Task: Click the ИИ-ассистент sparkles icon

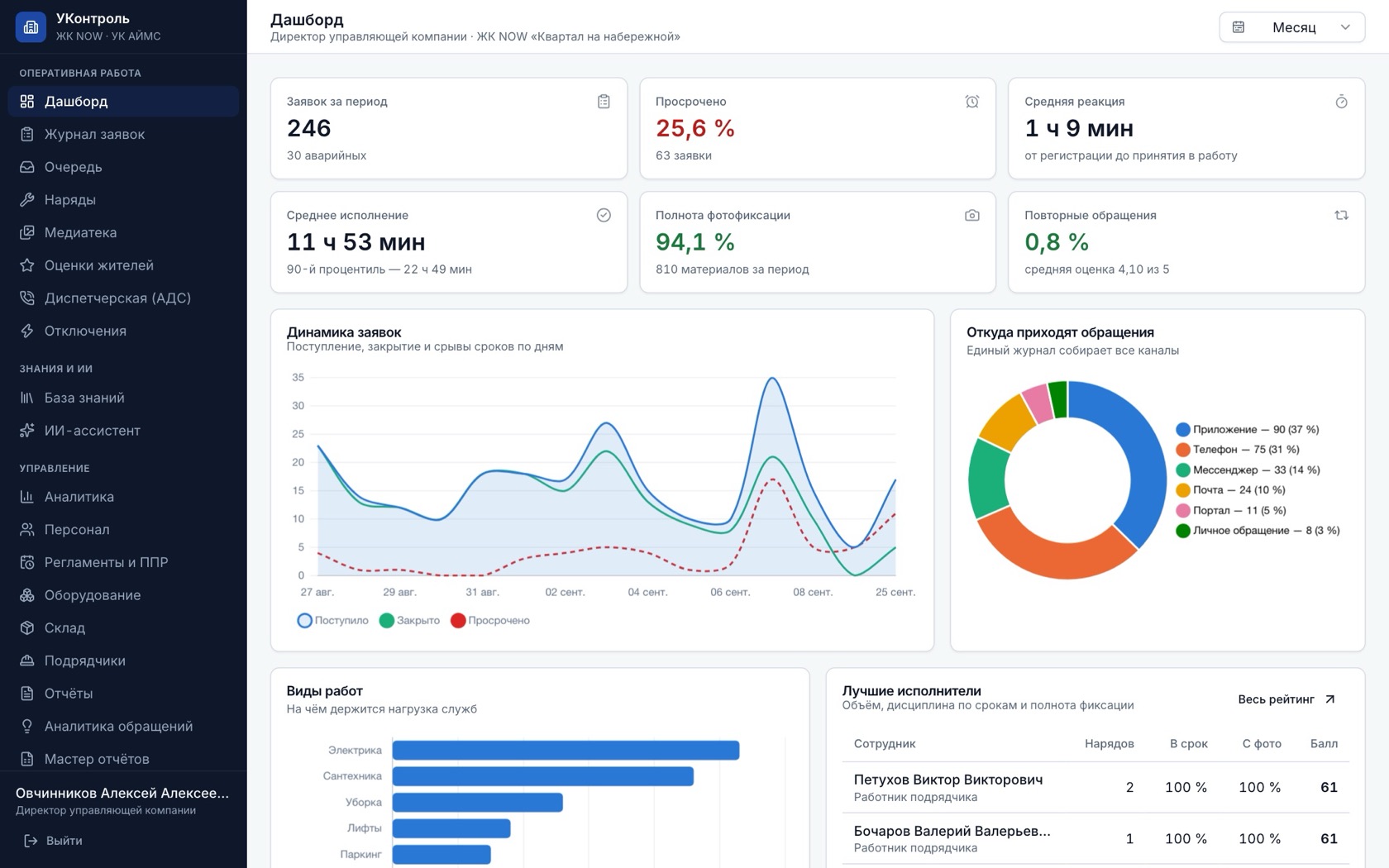Action: 27,430
